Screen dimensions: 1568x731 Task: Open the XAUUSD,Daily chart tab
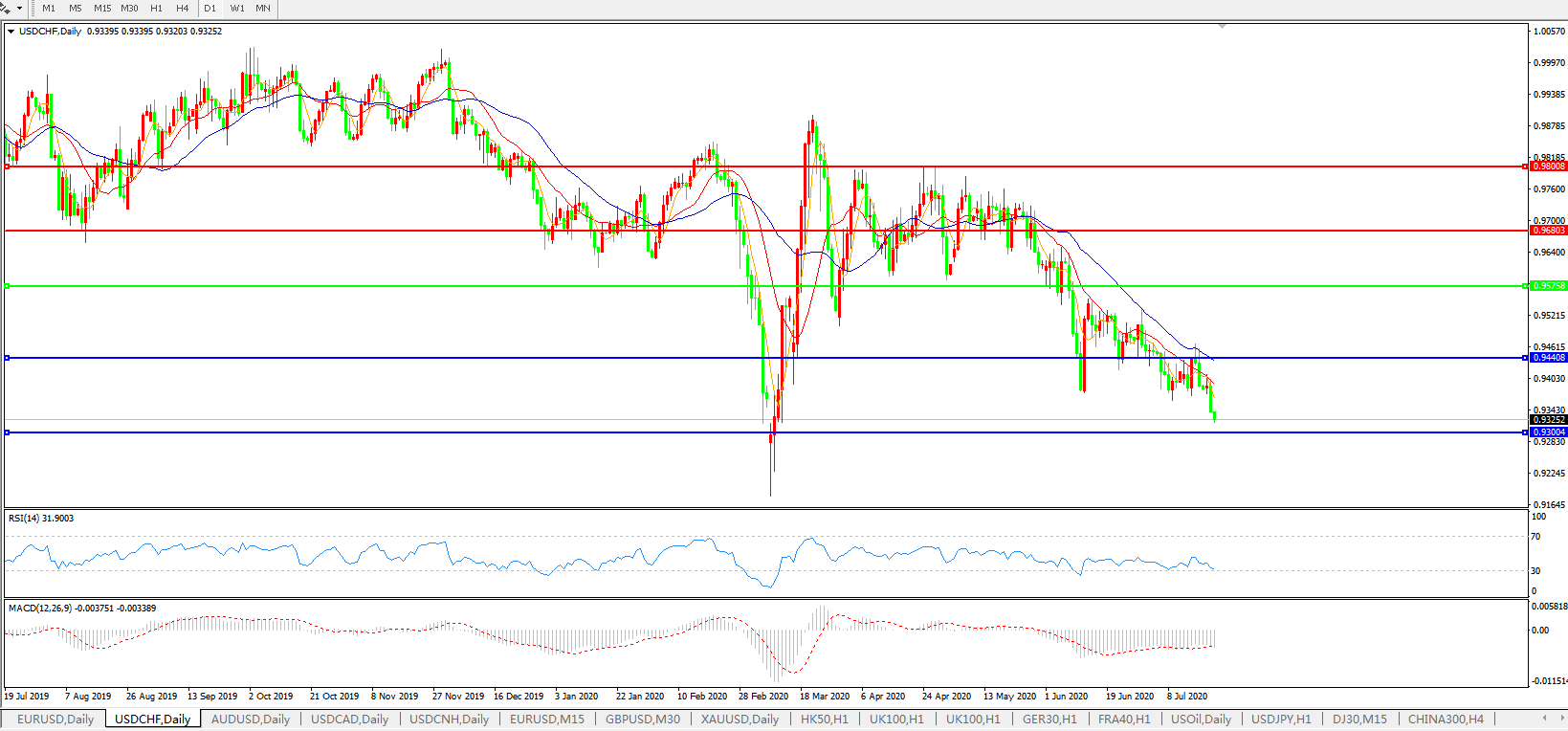tap(740, 719)
